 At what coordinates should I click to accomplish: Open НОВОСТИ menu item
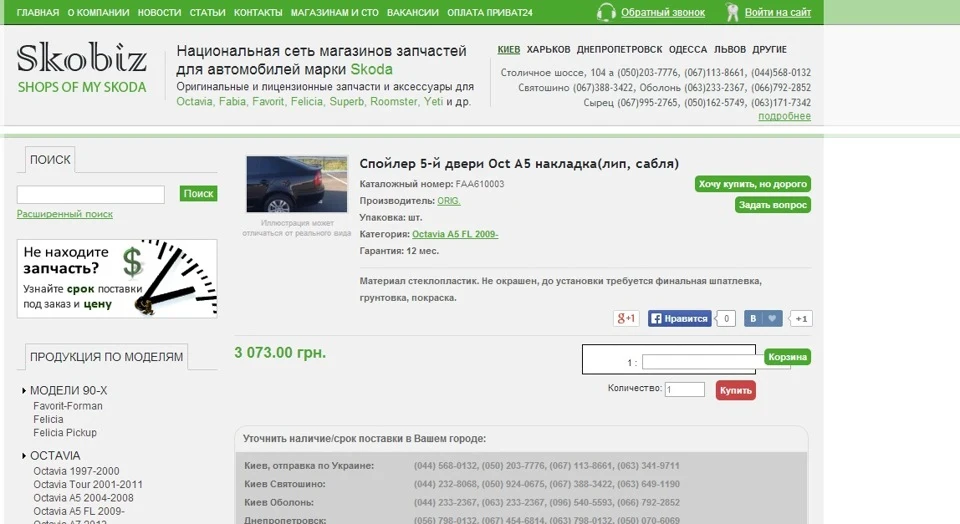(x=159, y=12)
